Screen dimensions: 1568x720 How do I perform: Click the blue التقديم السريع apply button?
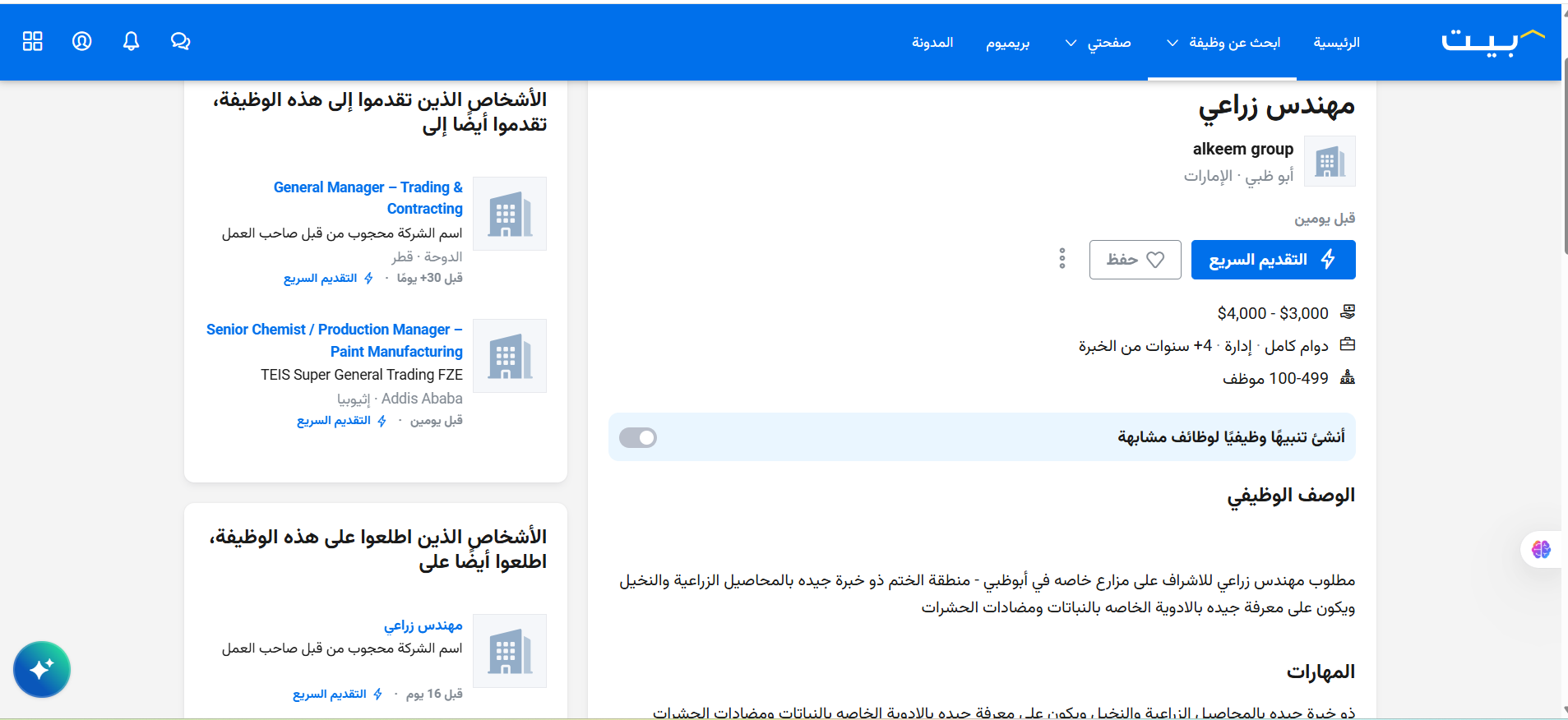[1273, 260]
